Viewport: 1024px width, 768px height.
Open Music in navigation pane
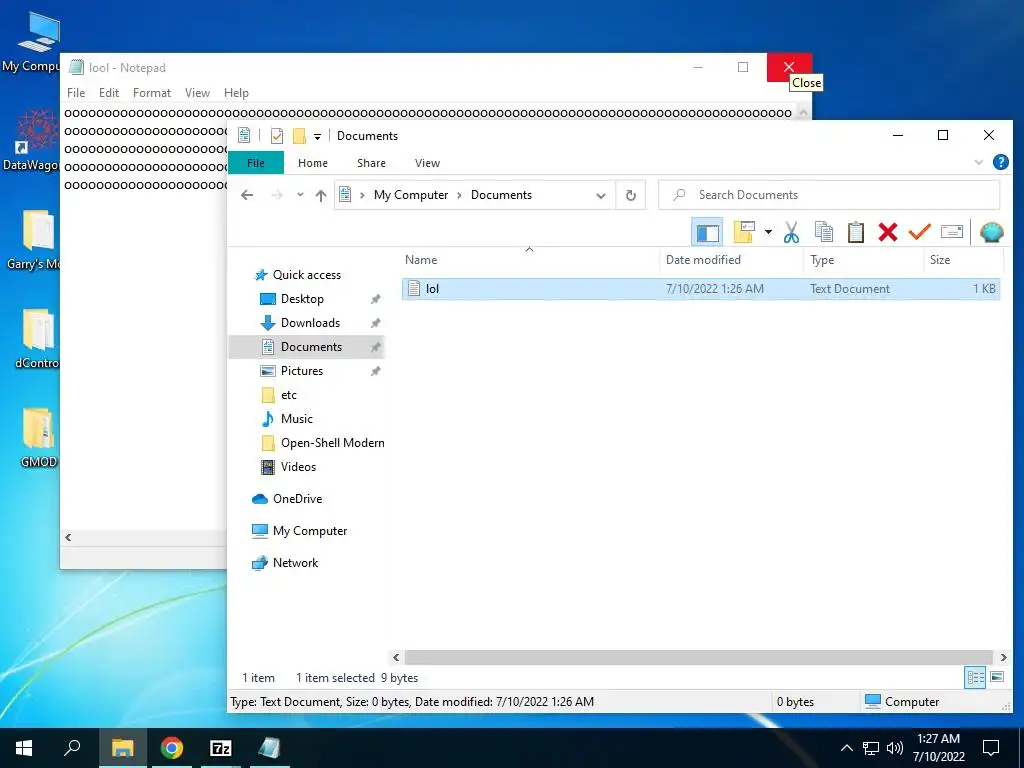296,419
